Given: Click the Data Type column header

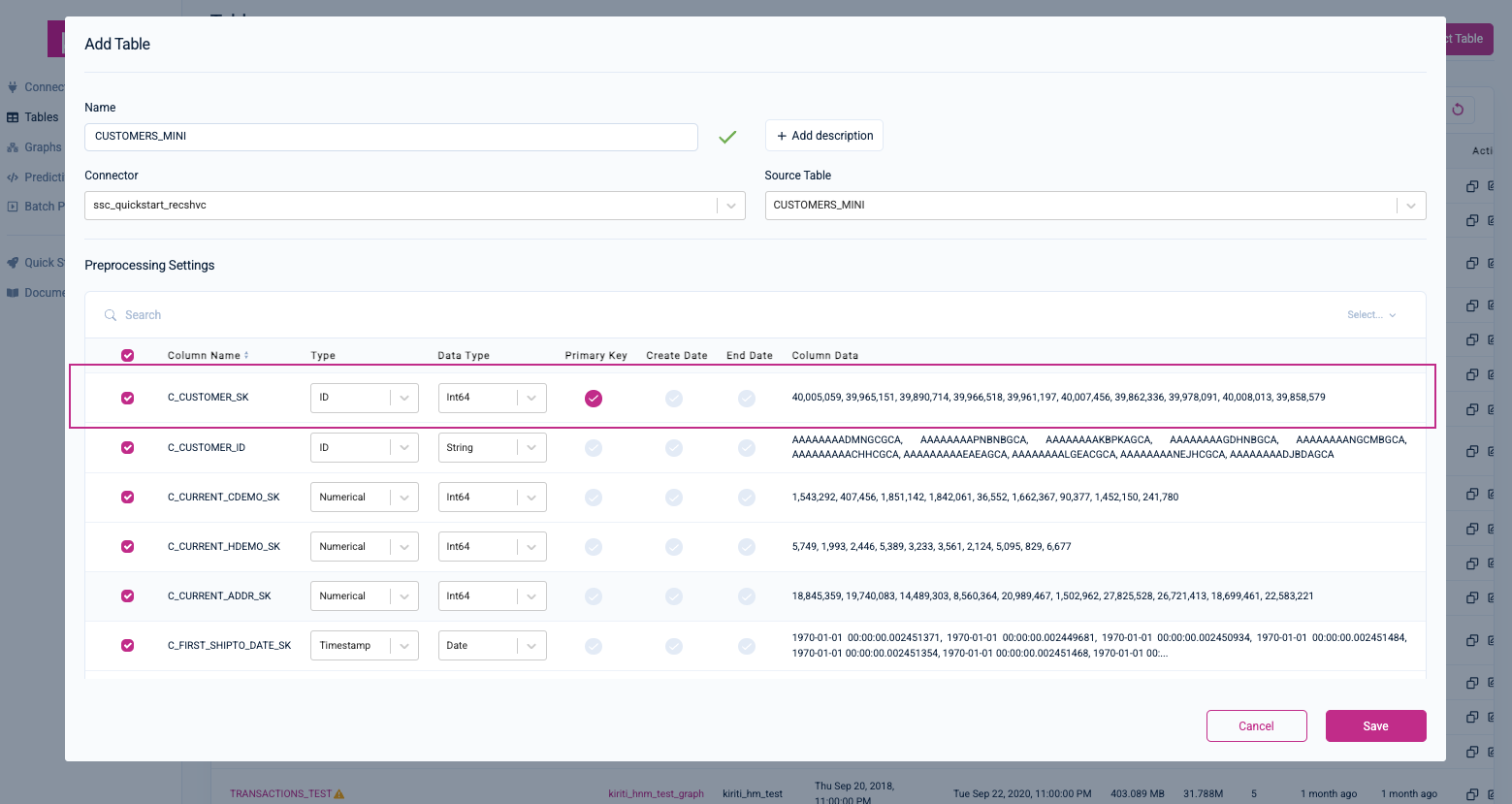Looking at the screenshot, I should pos(464,356).
